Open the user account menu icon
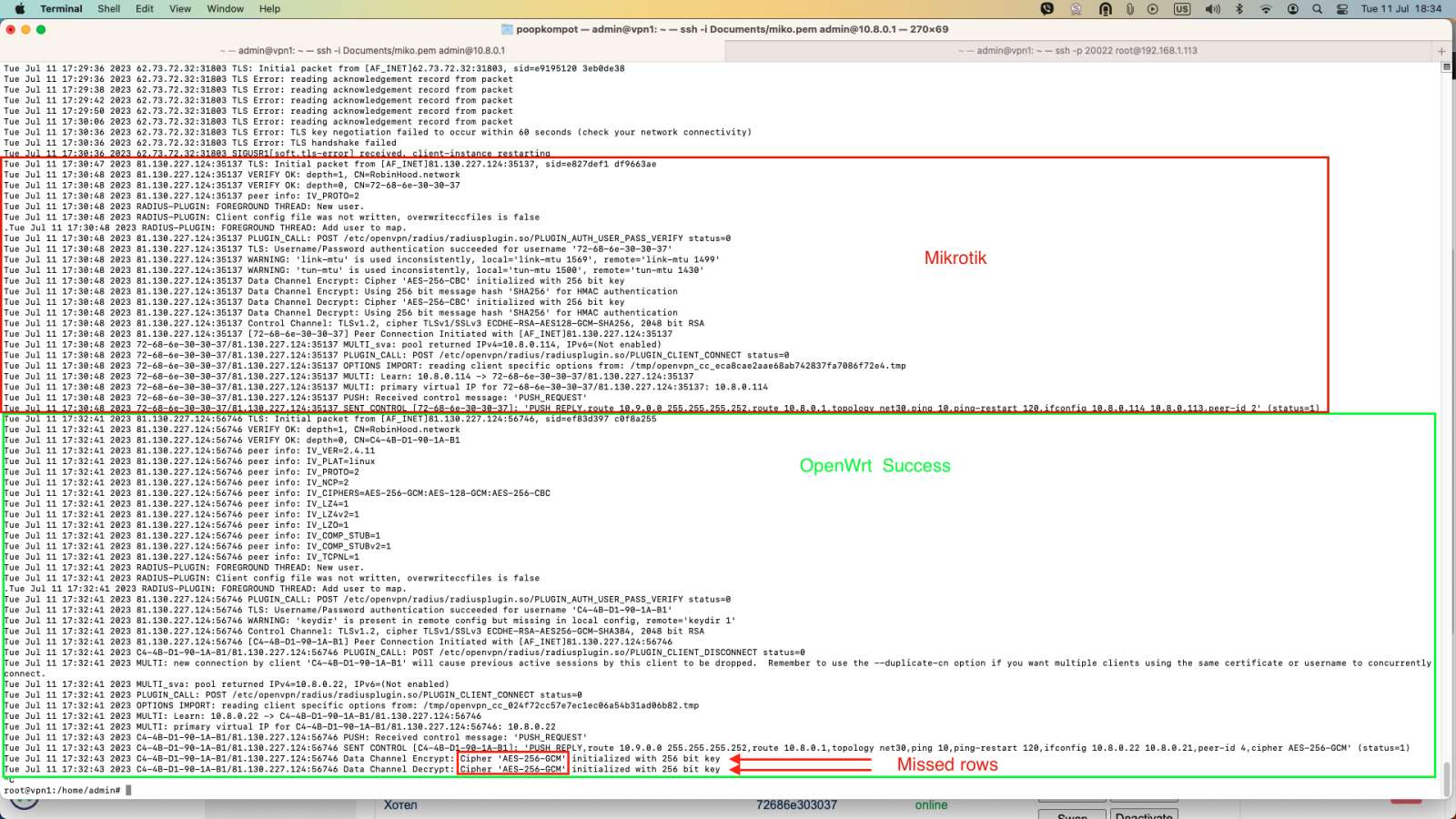The width and height of the screenshot is (1456, 819). [x=1293, y=9]
